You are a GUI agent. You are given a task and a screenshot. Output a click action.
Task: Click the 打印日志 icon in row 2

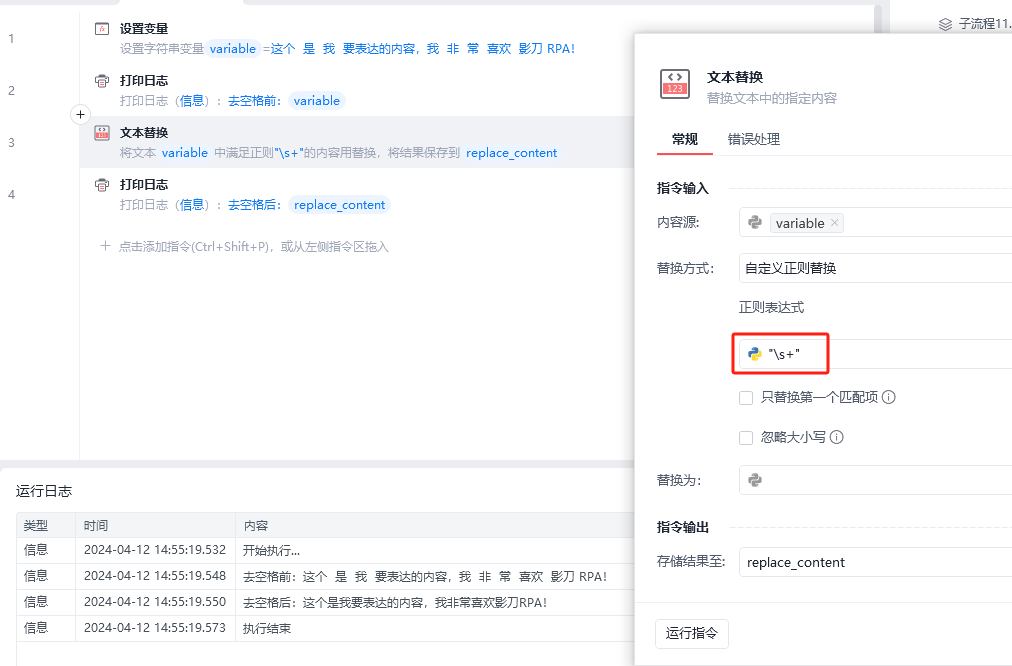pyautogui.click(x=102, y=81)
